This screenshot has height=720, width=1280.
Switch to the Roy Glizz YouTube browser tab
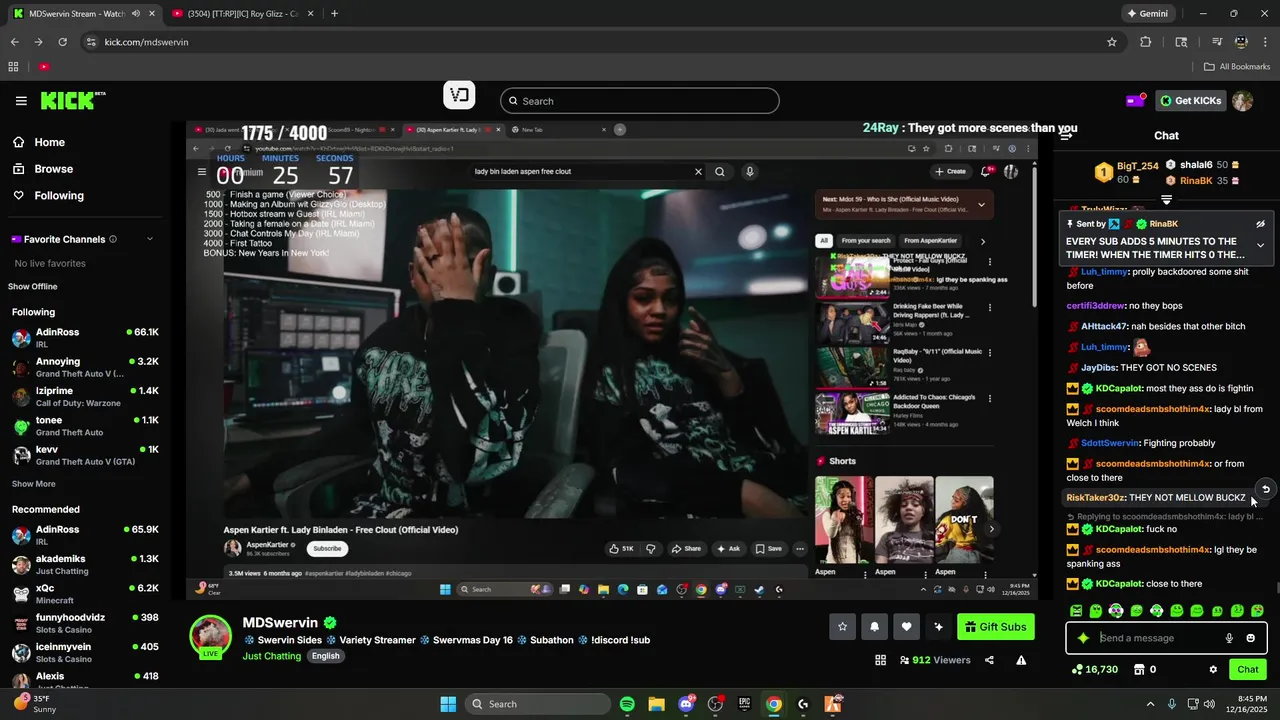[x=242, y=14]
